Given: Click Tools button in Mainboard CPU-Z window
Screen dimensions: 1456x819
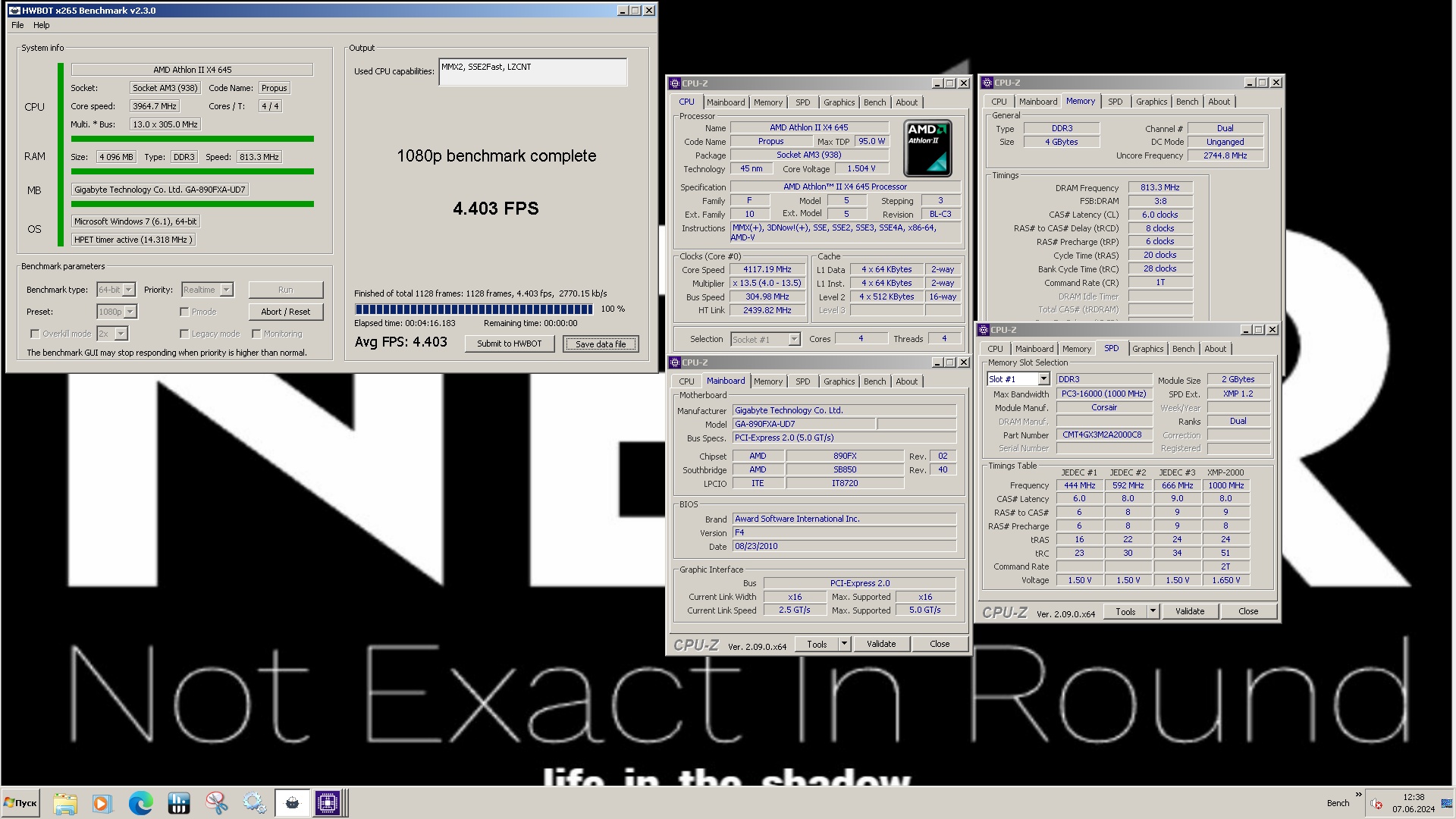Looking at the screenshot, I should (x=817, y=644).
